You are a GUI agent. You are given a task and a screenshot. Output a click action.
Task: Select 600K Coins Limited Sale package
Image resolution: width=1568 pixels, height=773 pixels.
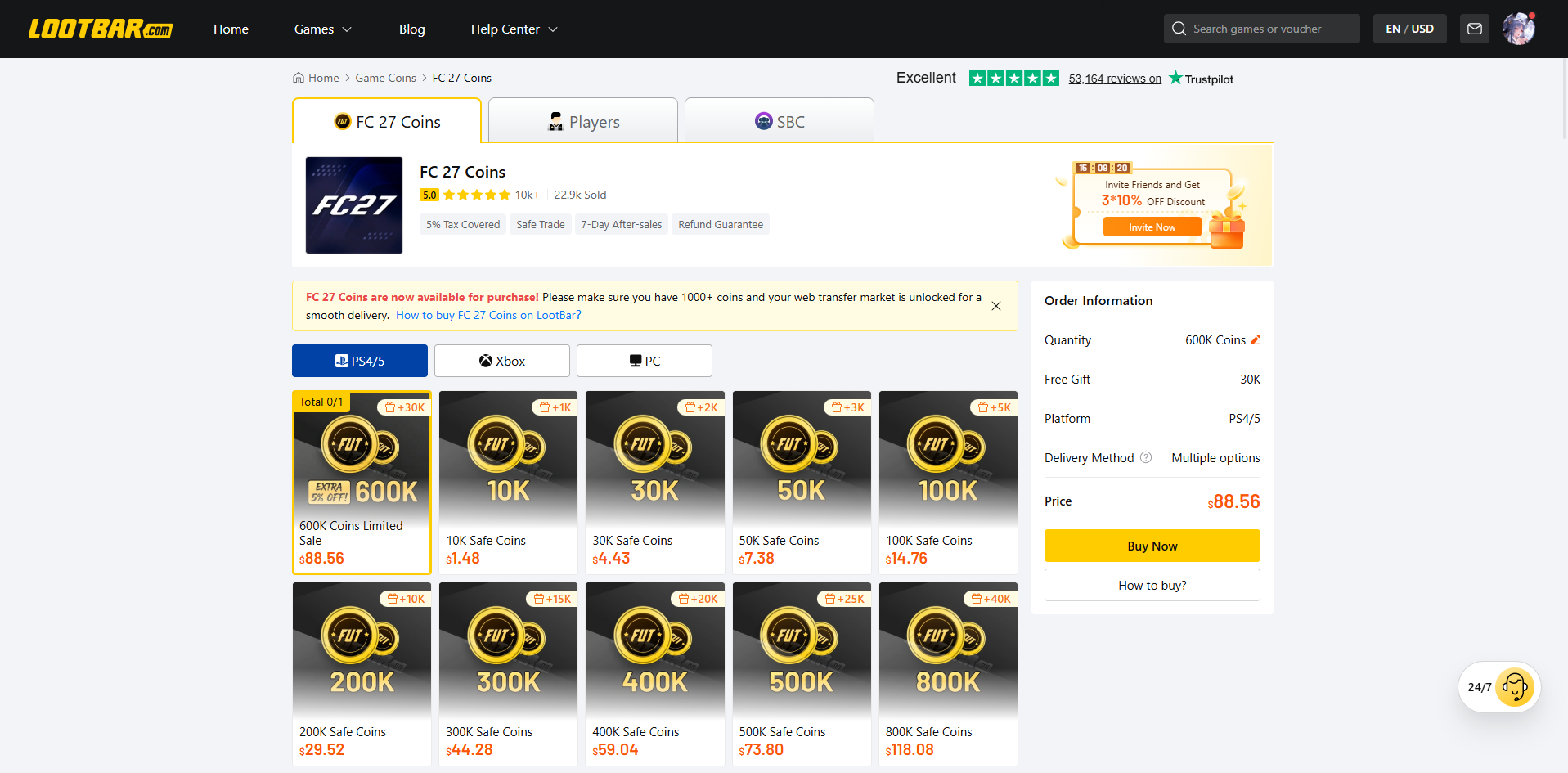point(362,483)
